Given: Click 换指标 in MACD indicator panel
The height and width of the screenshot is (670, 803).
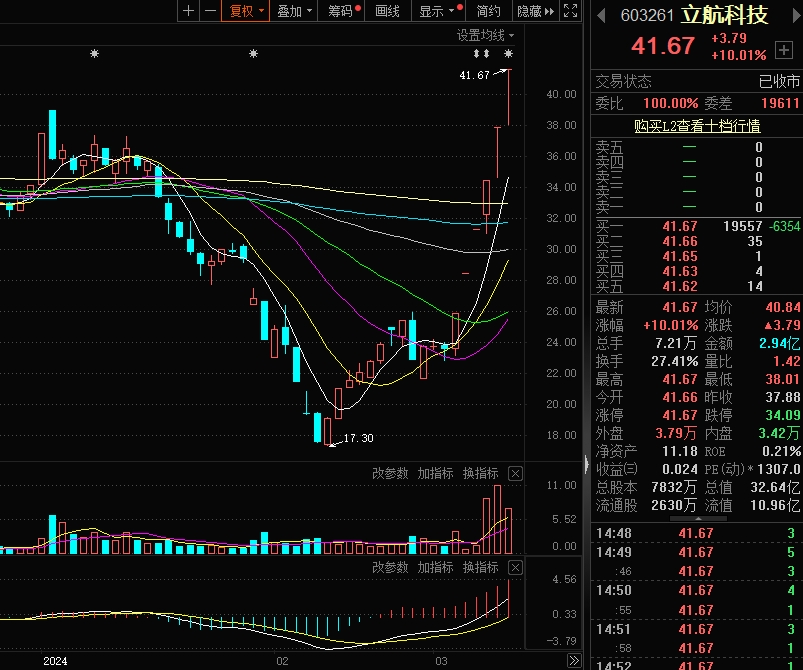Looking at the screenshot, I should pos(480,567).
